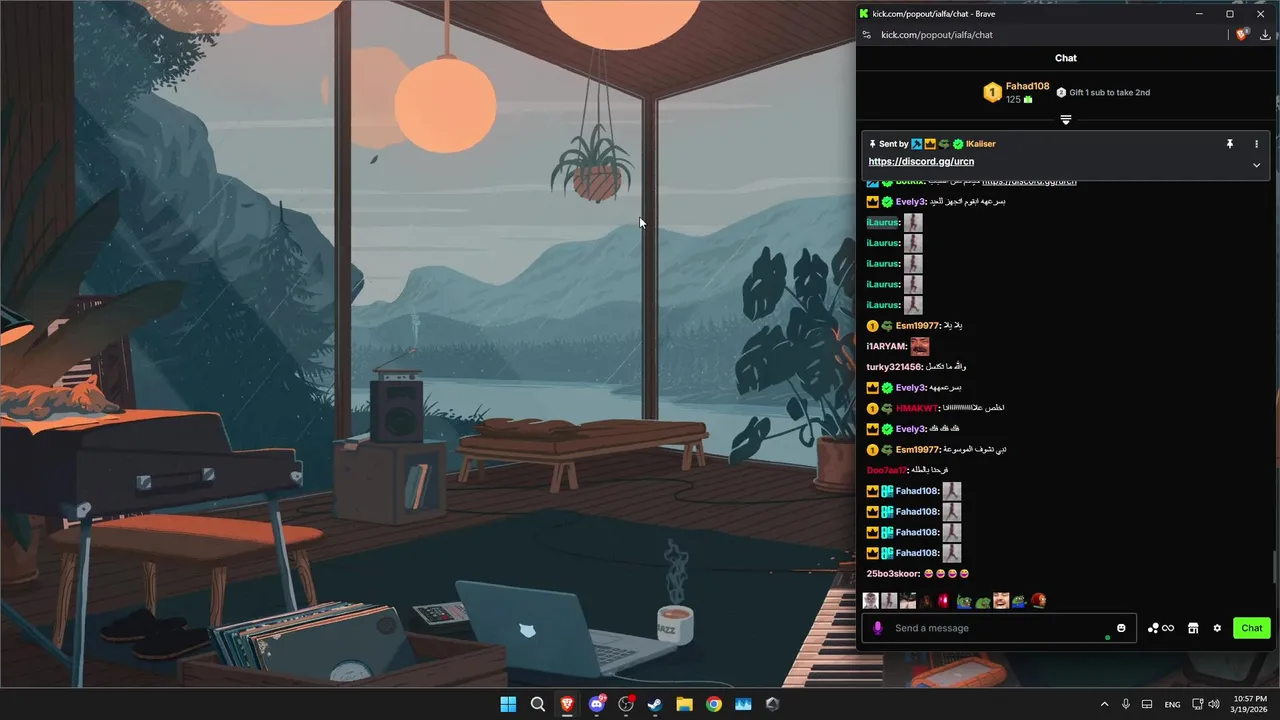The width and height of the screenshot is (1280, 720).
Task: Select first quick emote in emote bar
Action: 871,601
